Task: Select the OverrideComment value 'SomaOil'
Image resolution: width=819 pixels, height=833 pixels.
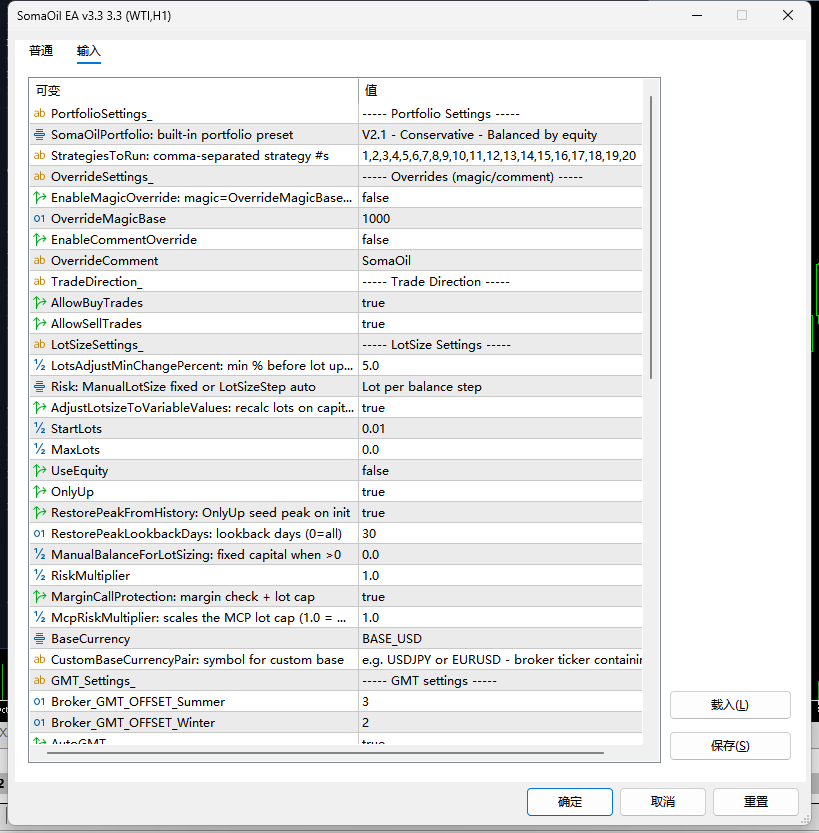Action: pos(500,260)
